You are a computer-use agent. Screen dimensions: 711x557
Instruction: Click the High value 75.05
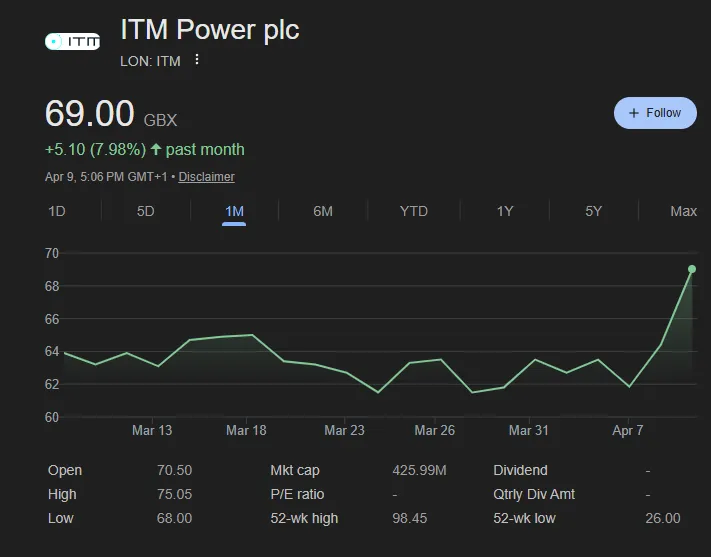point(175,494)
